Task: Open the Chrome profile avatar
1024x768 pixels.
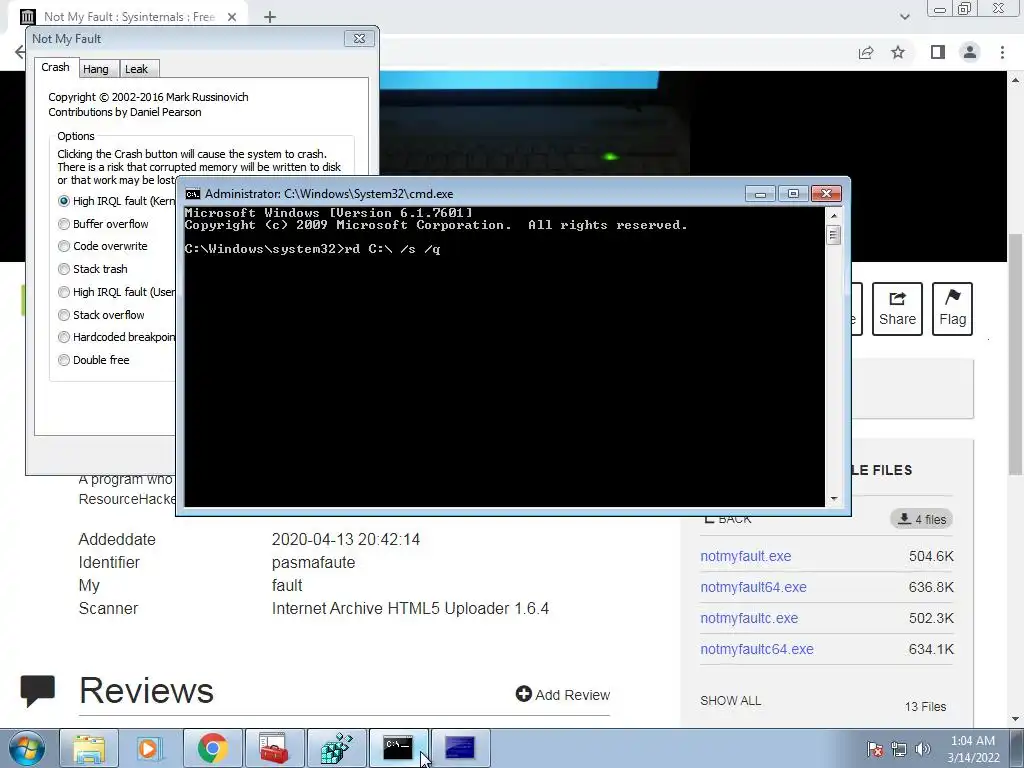Action: pyautogui.click(x=970, y=52)
